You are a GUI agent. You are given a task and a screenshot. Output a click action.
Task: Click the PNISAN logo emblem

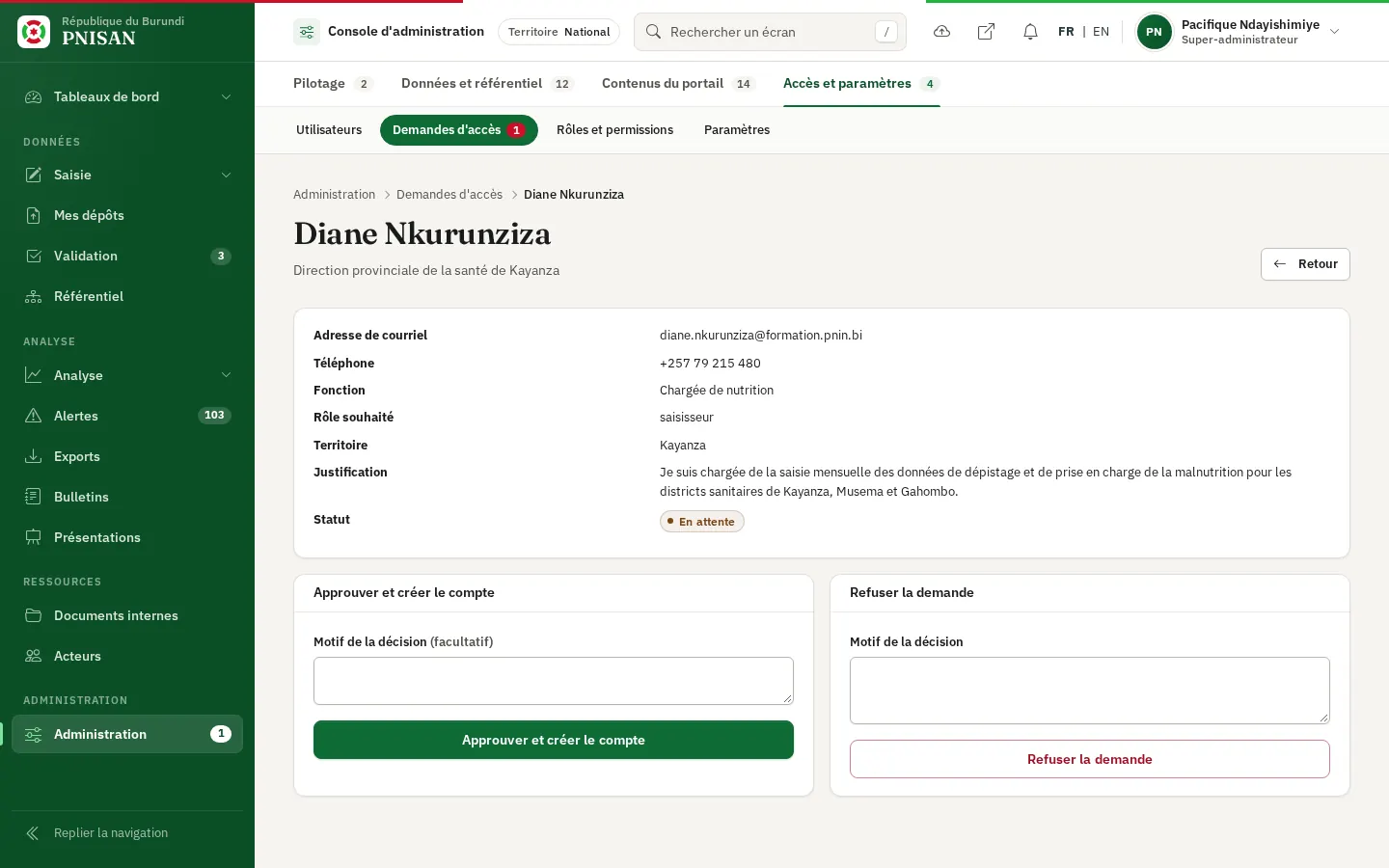[34, 32]
